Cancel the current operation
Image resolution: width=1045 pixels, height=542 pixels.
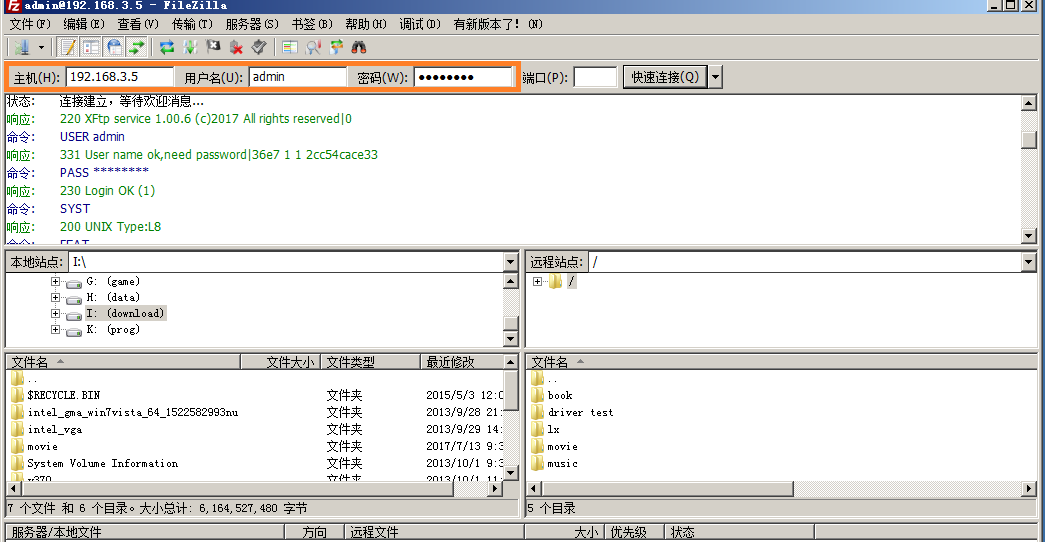[213, 47]
